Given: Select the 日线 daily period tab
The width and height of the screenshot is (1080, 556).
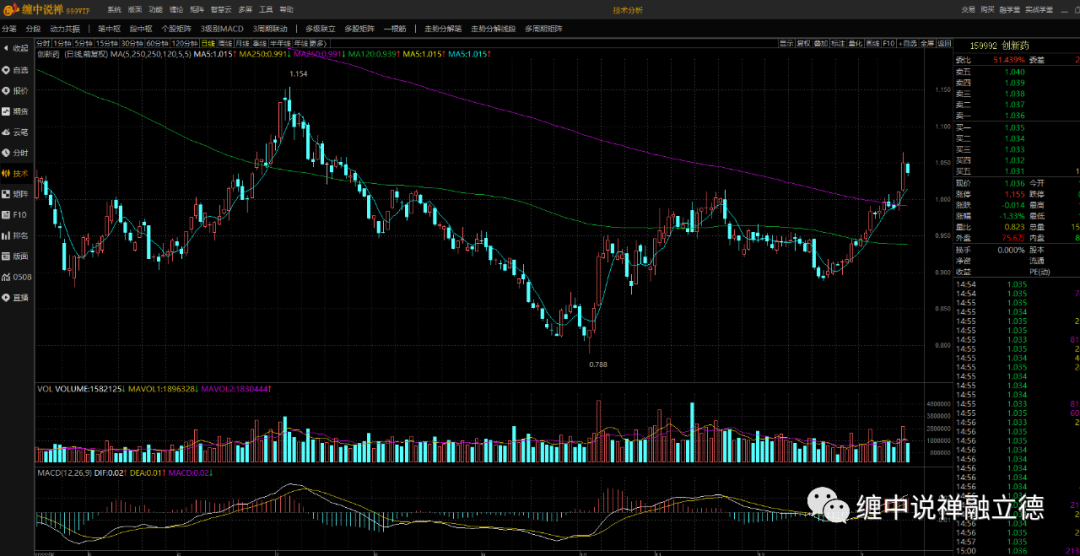Looking at the screenshot, I should click(x=208, y=43).
